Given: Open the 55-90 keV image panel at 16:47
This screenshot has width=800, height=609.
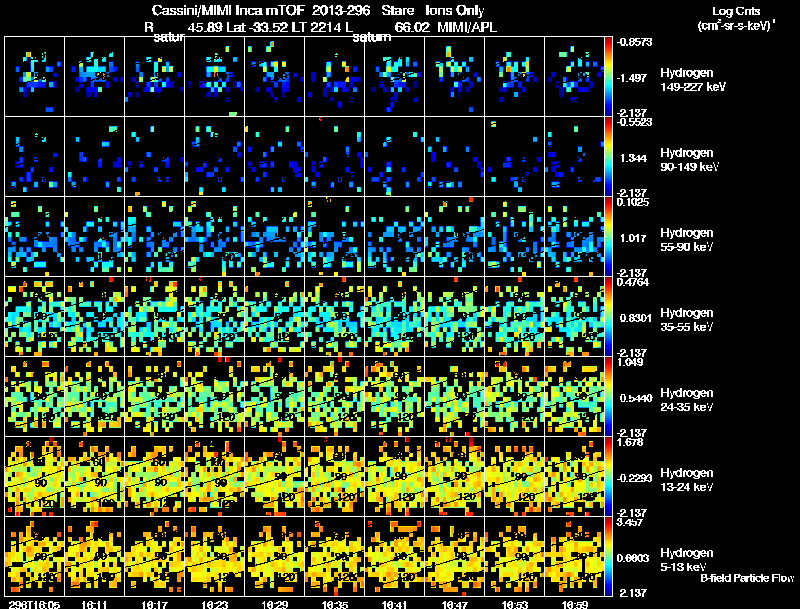Looking at the screenshot, I should click(455, 237).
